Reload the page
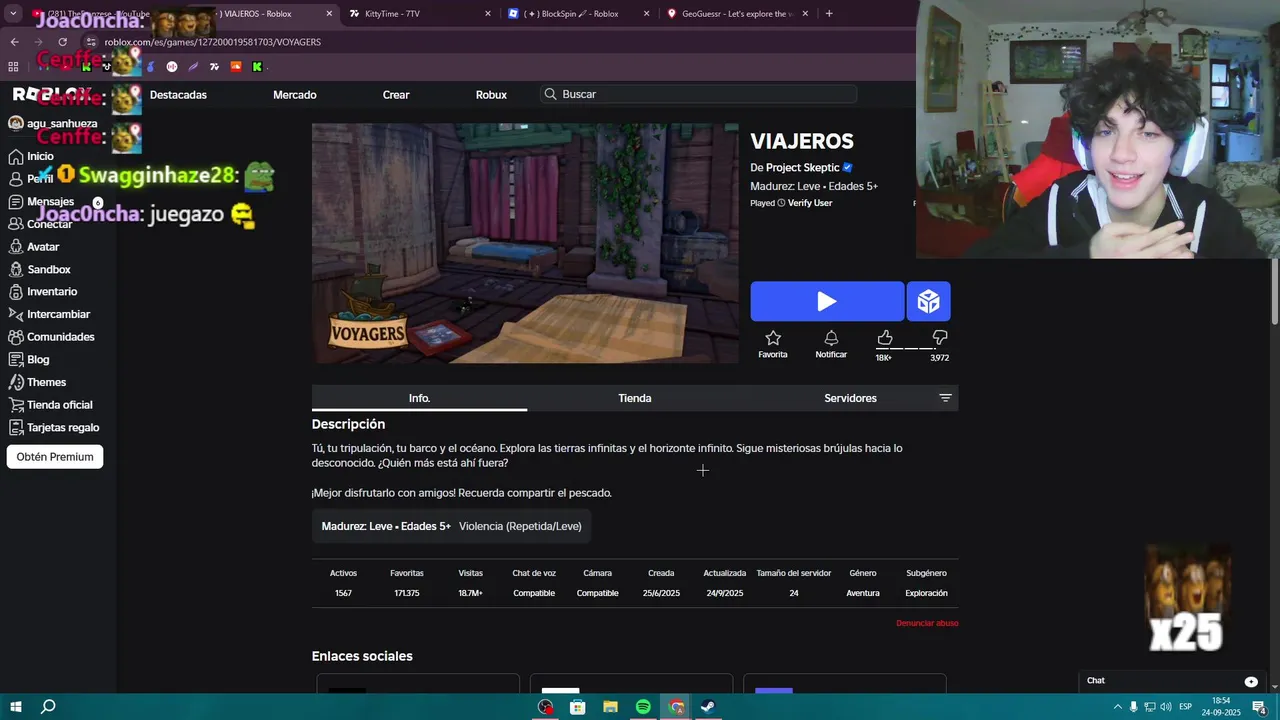 click(x=62, y=42)
